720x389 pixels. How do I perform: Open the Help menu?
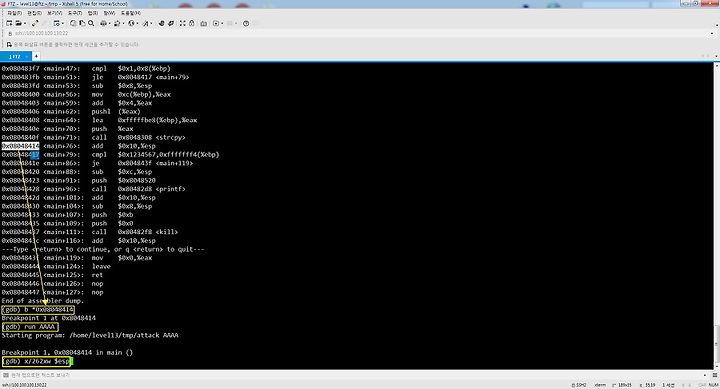click(131, 13)
